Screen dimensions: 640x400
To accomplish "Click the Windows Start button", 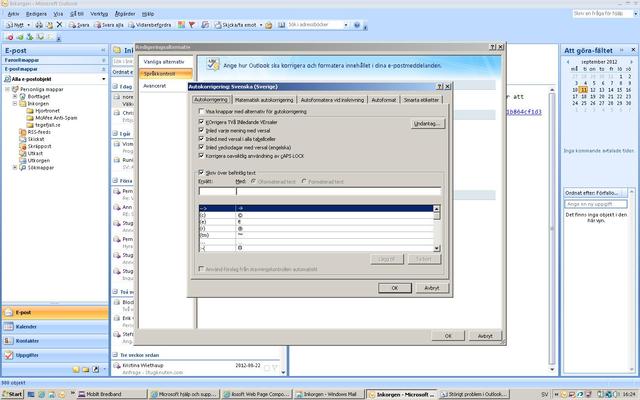I will (x=12, y=394).
